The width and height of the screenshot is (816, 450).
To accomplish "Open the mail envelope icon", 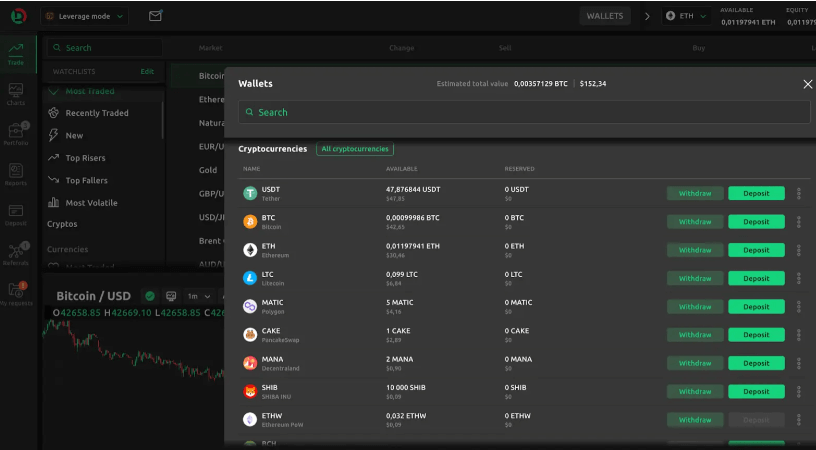I will tap(155, 16).
